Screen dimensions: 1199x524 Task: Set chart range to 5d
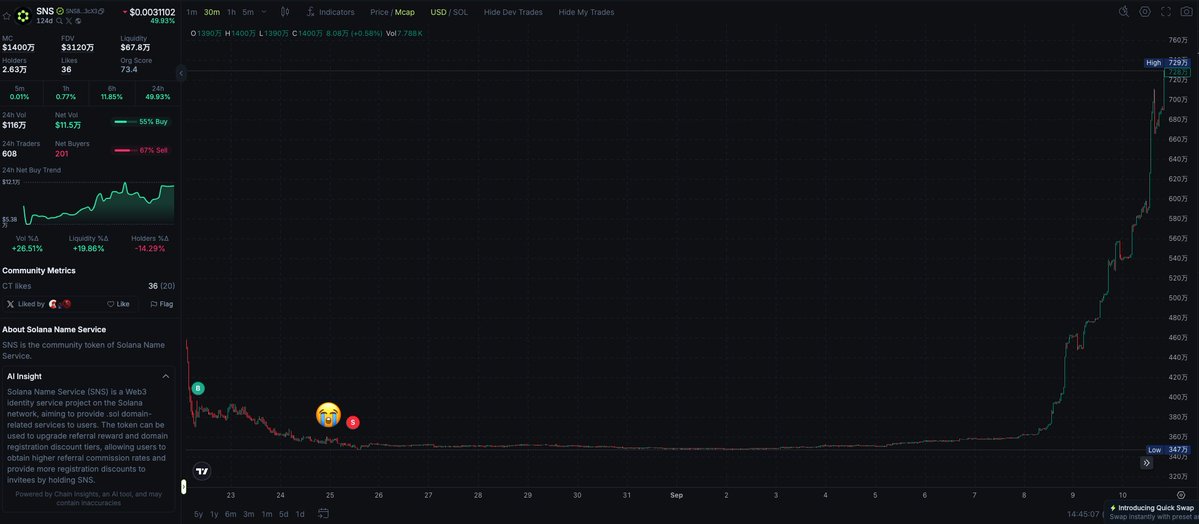click(283, 514)
